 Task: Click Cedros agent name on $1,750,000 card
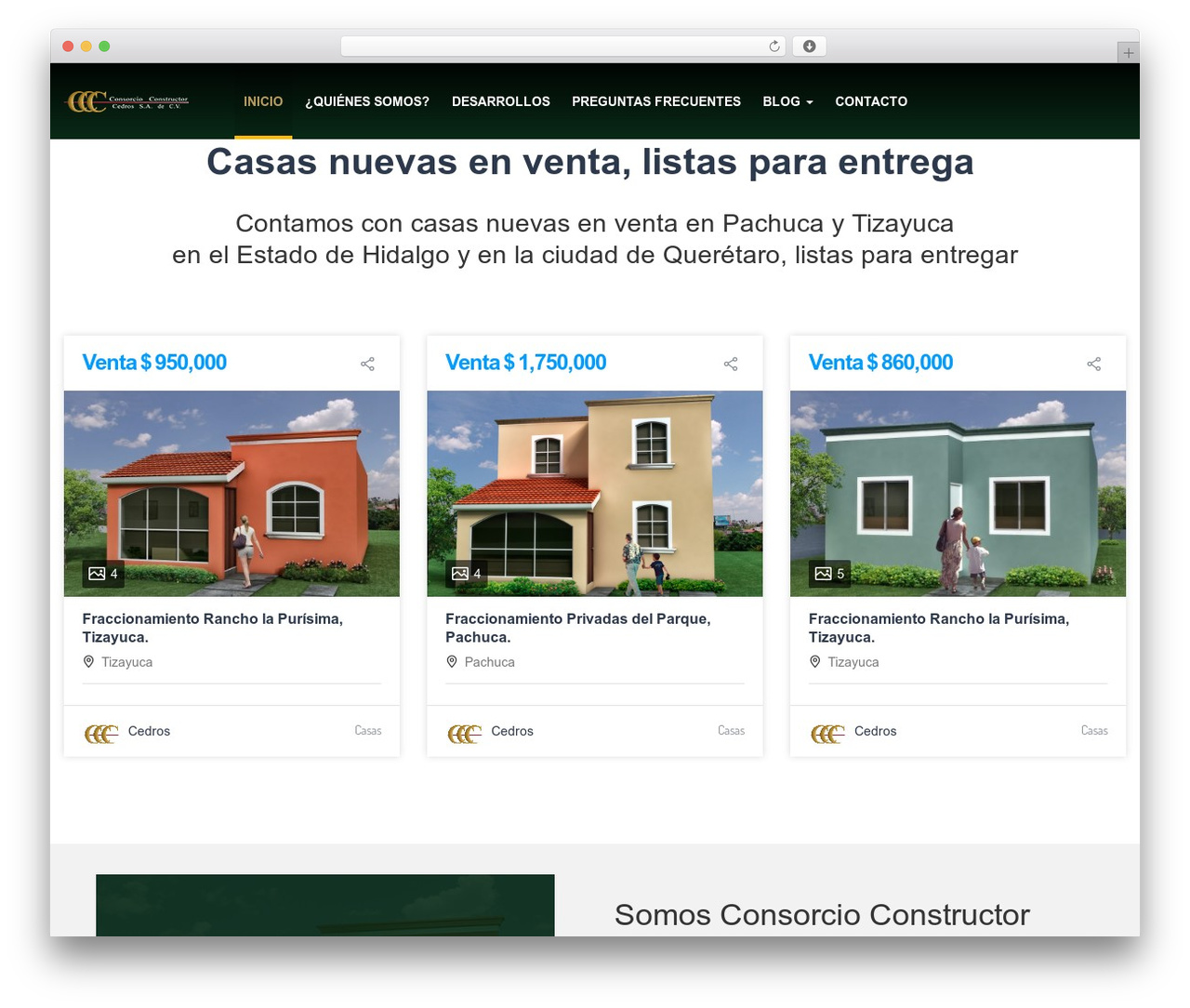point(512,731)
